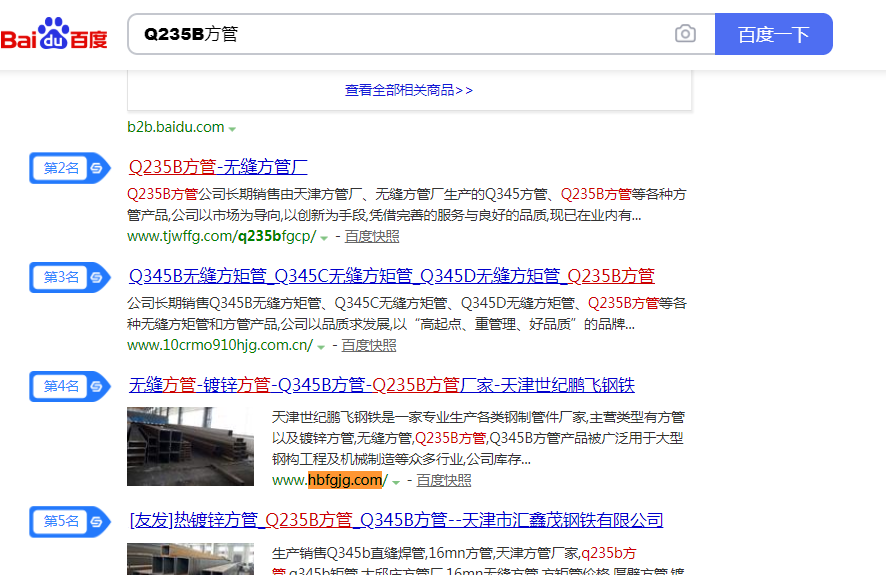Click the 第2名 rank badge
The image size is (886, 575).
pyautogui.click(x=70, y=168)
